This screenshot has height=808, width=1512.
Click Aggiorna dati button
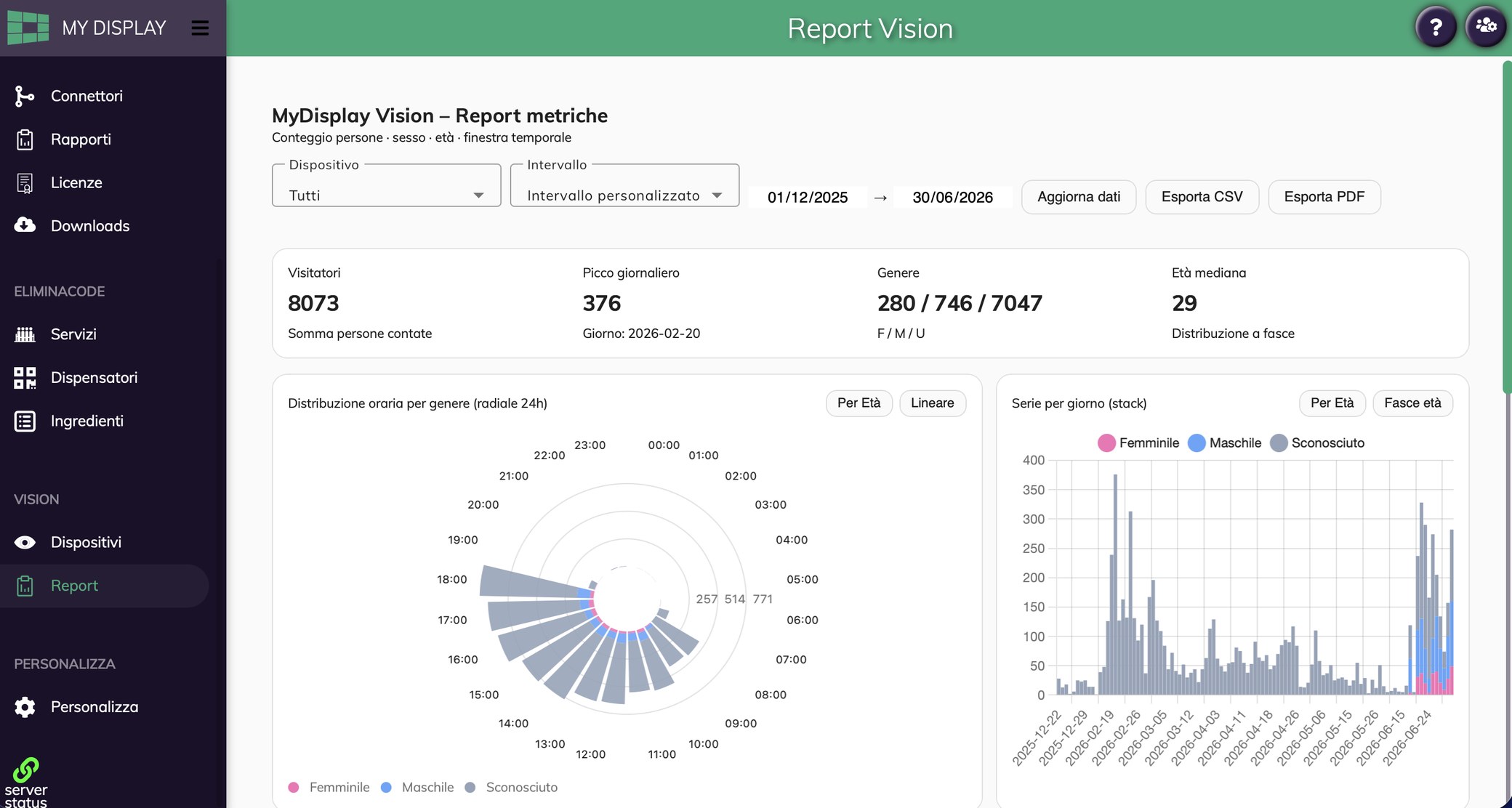click(1079, 197)
